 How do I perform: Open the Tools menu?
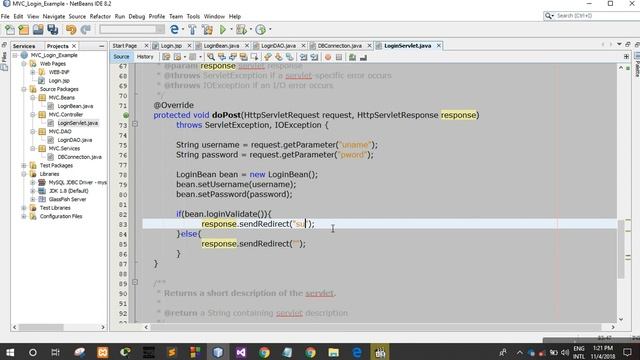[193, 16]
